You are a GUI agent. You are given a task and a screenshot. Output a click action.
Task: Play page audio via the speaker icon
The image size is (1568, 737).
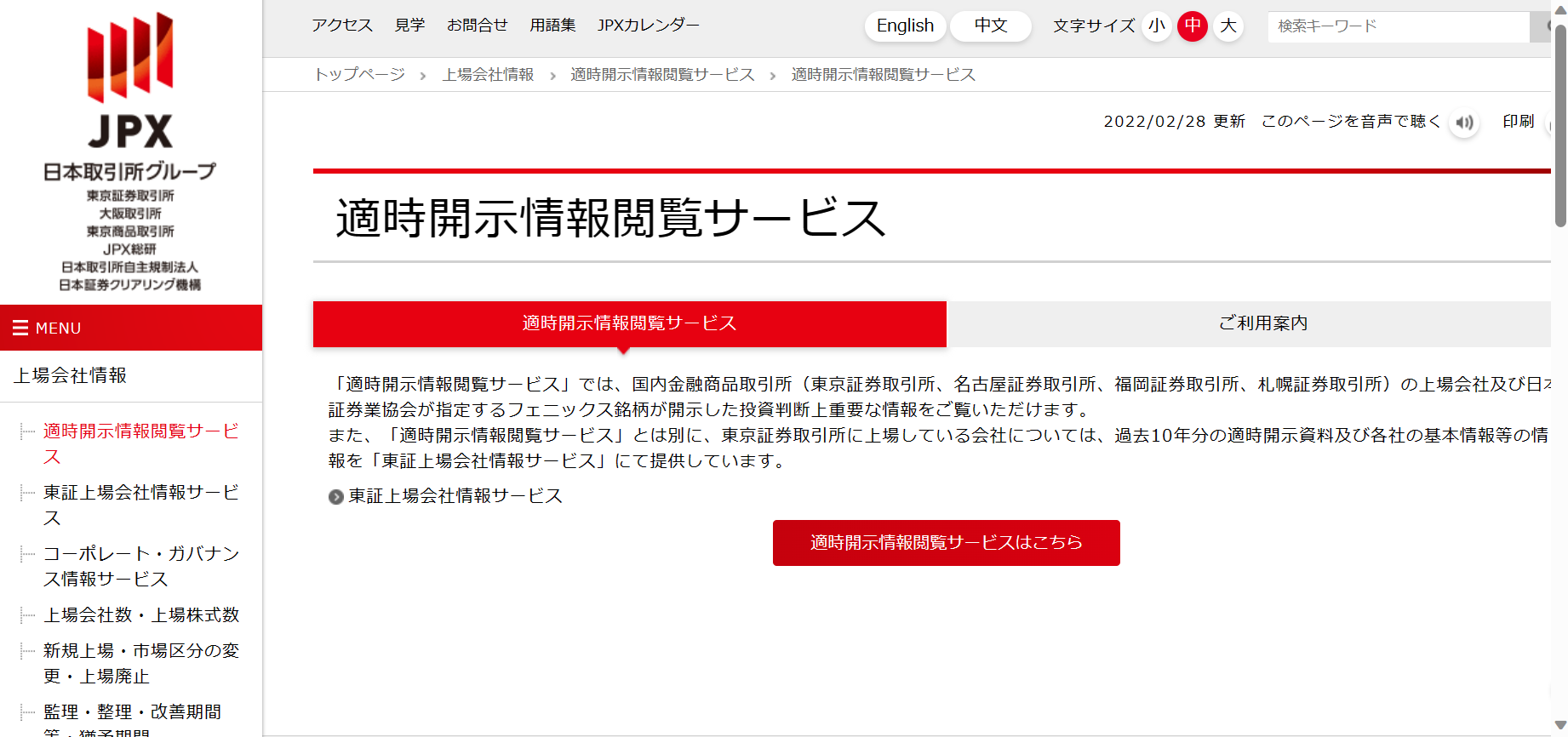click(1464, 123)
